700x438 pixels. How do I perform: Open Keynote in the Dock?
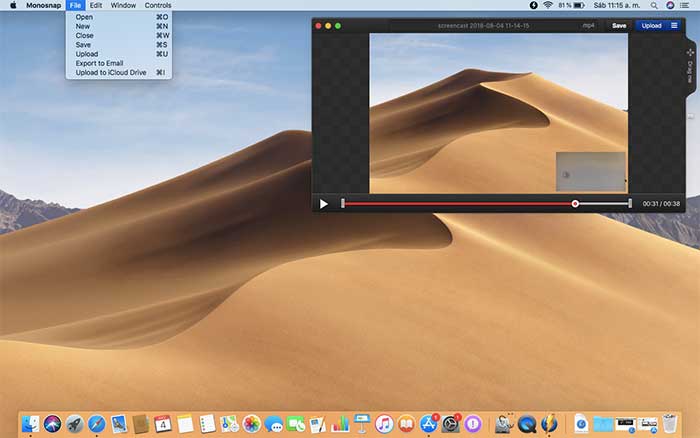pos(362,424)
